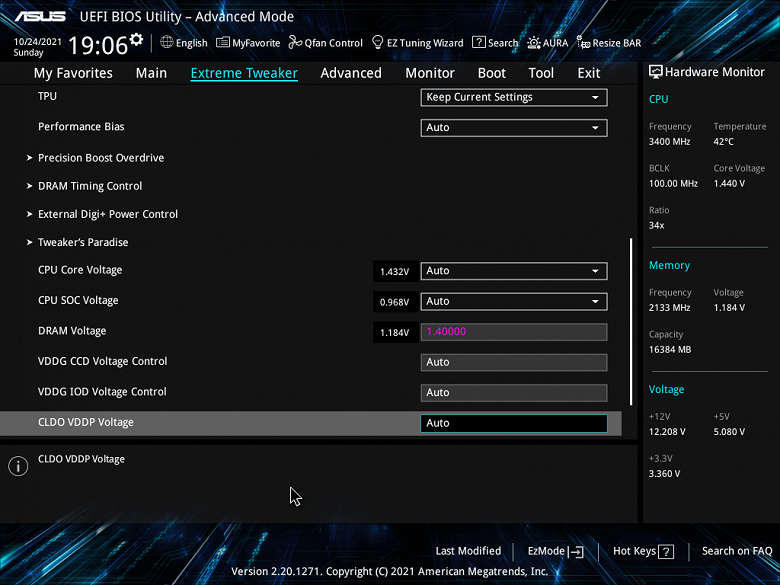Open the Performance Bias dropdown
780x585 pixels.
pos(514,128)
